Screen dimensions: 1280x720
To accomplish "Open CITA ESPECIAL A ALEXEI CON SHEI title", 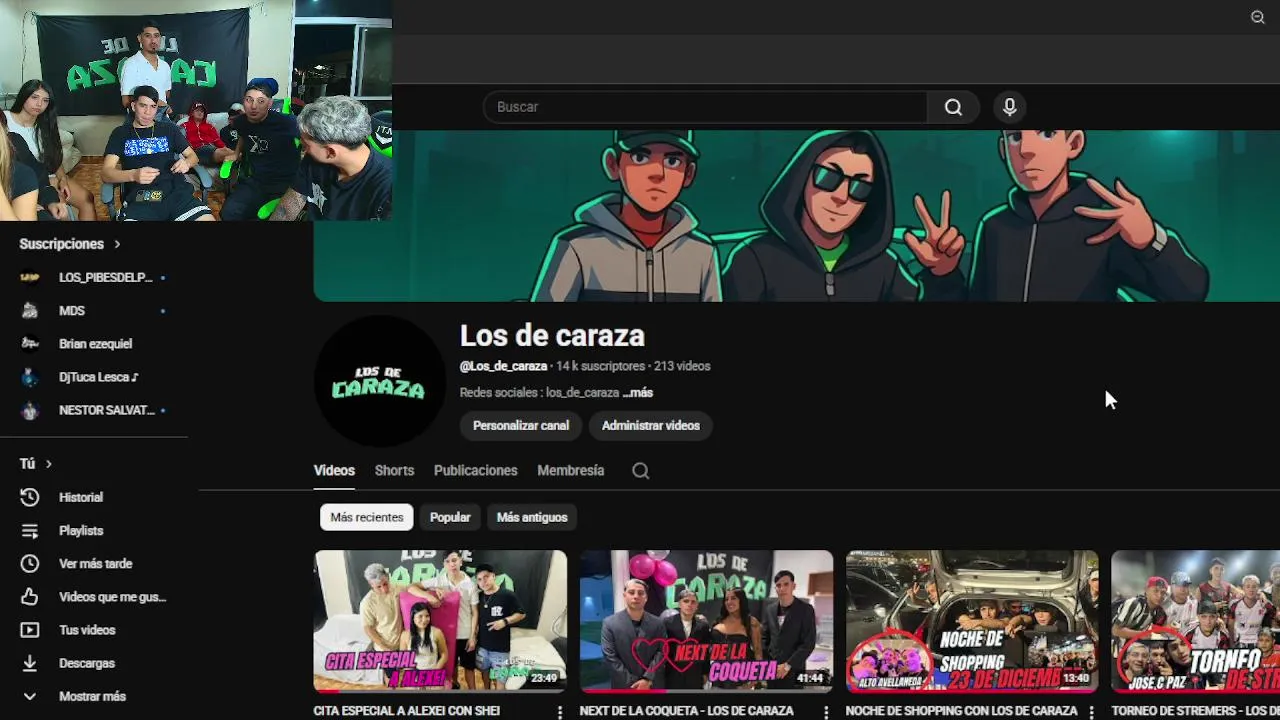I will click(407, 711).
